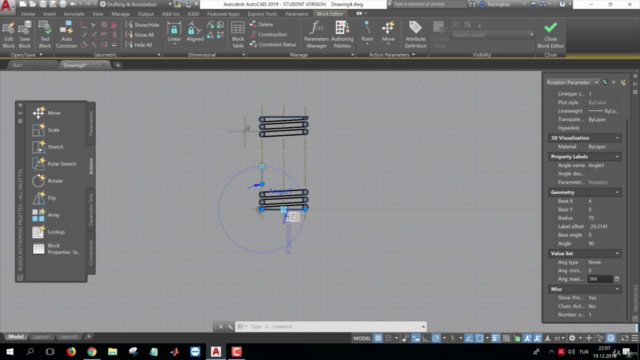
Task: Open the Parameter Sets palette tab
Action: click(91, 209)
